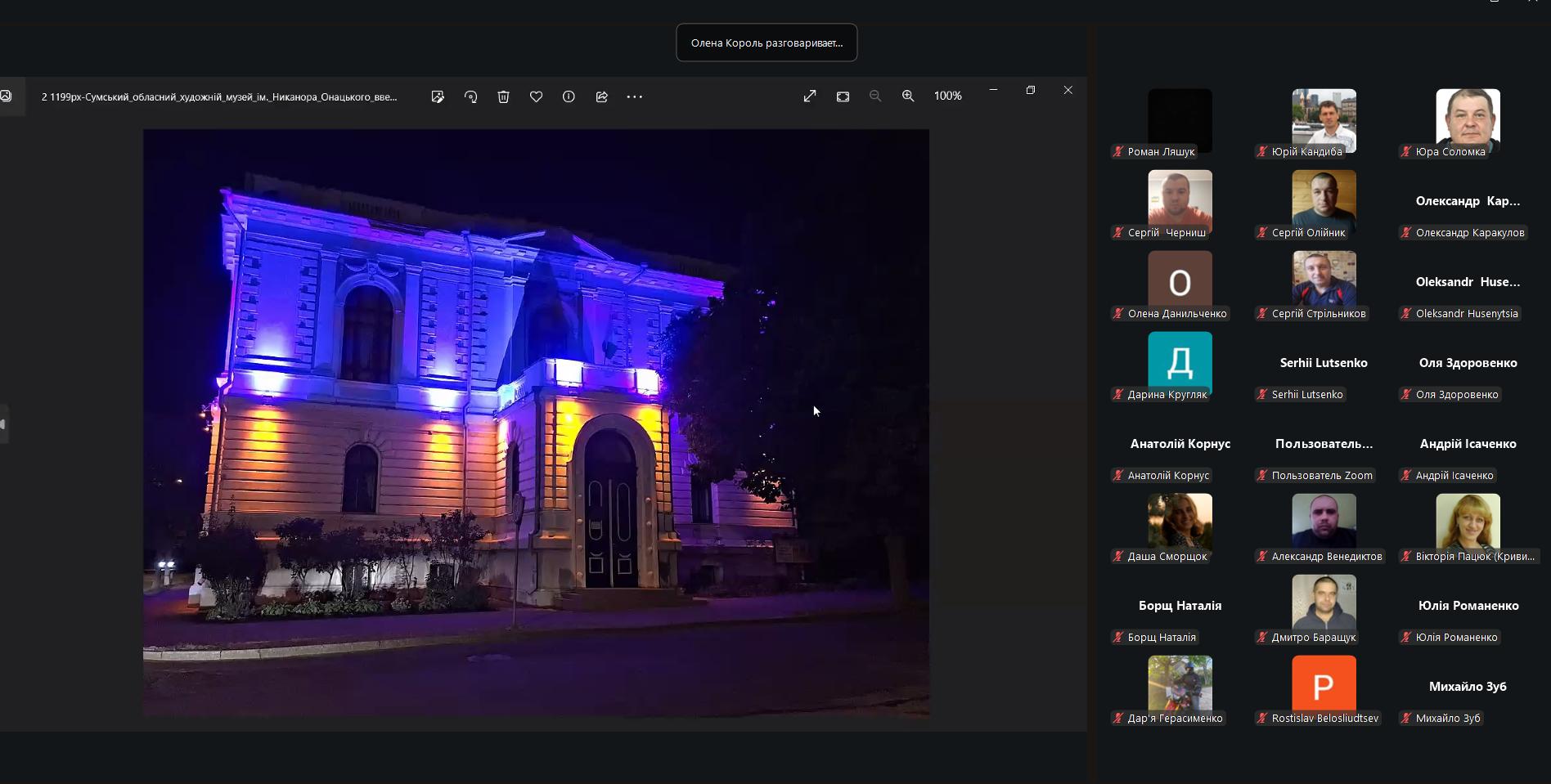The width and height of the screenshot is (1551, 784).
Task: Expand the left edge arrow panel
Action: point(3,424)
